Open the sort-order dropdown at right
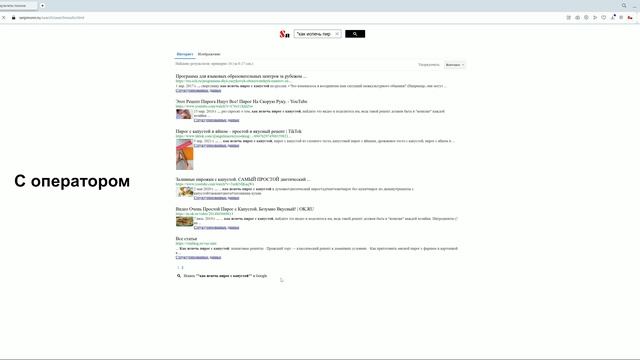The height and width of the screenshot is (360, 640). tap(454, 65)
